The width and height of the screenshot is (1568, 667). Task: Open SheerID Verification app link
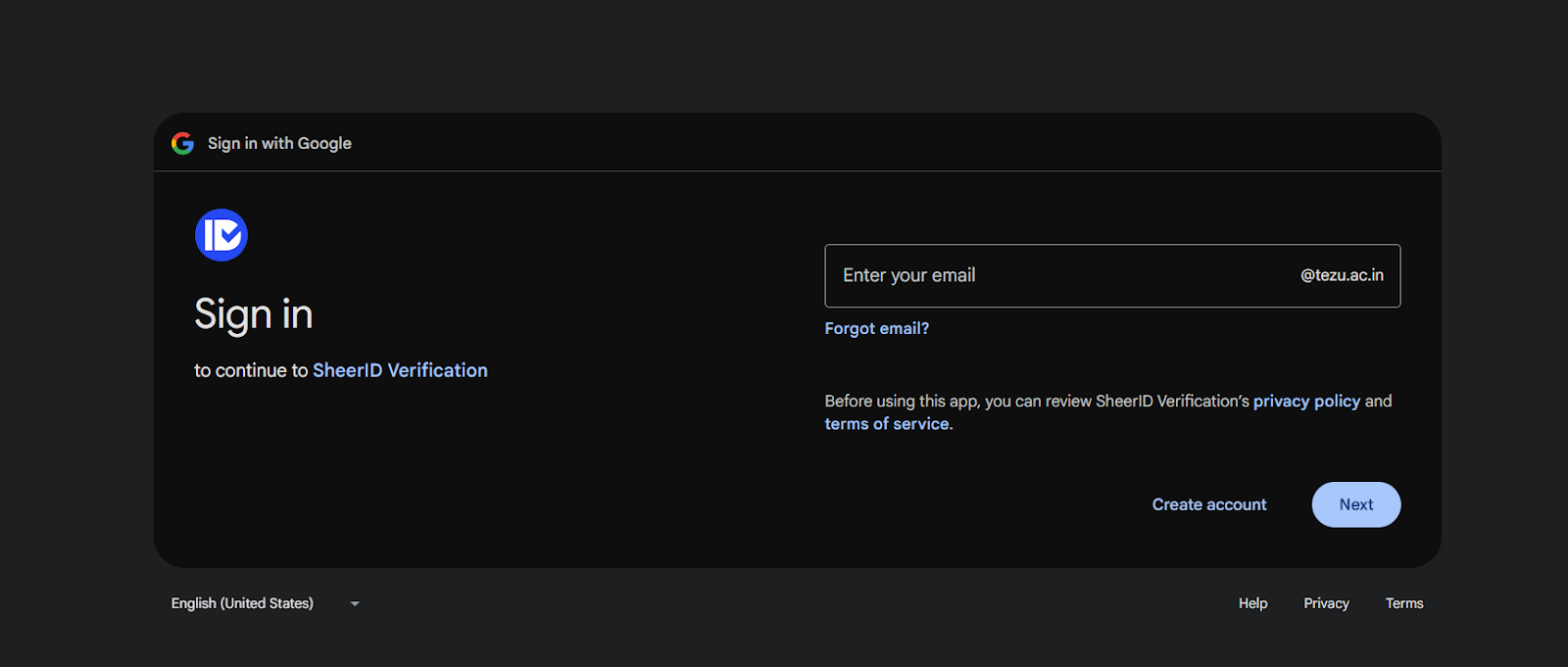coord(400,370)
